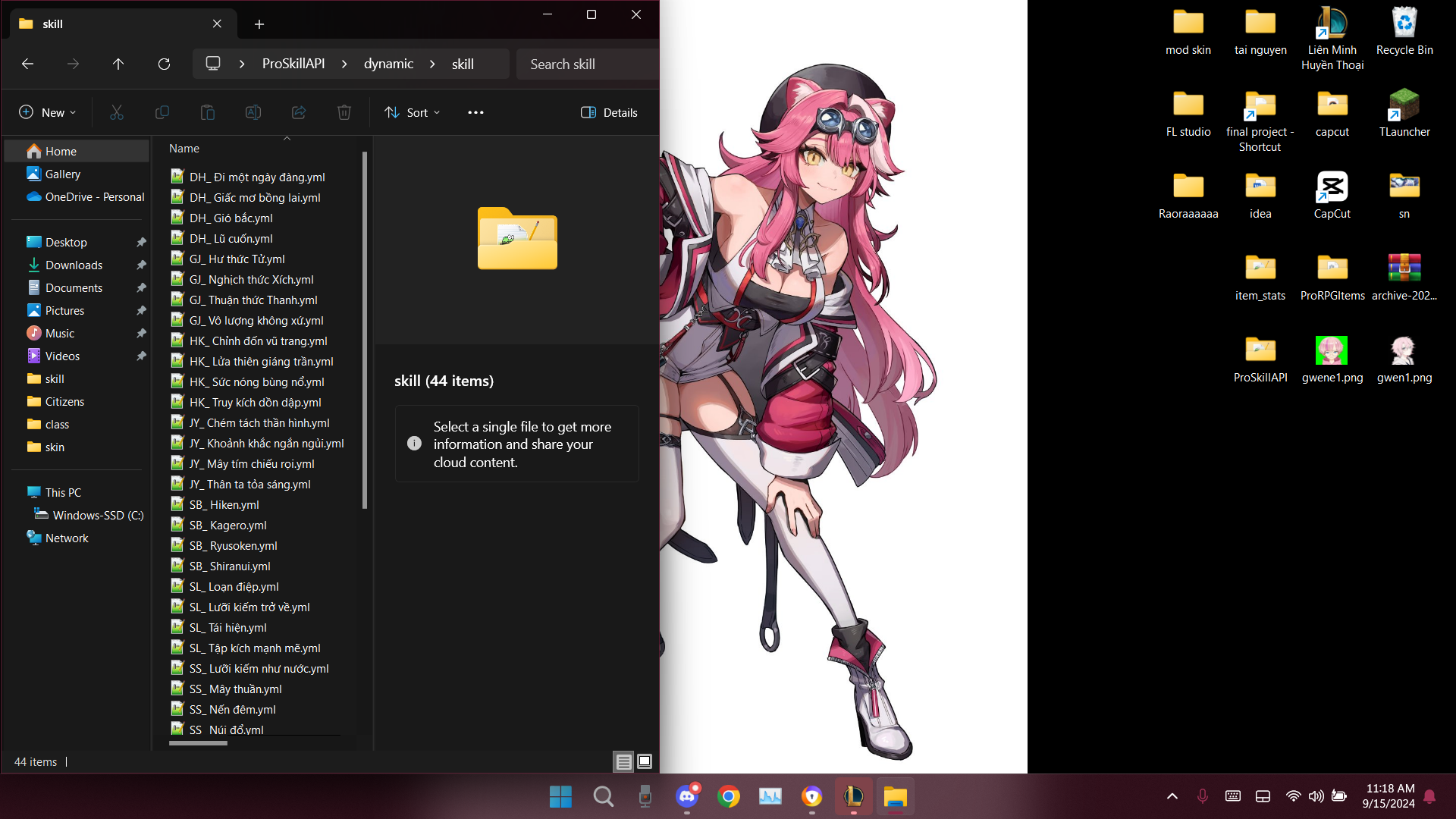Add a new File Explorer tab
The image size is (1456, 819).
click(259, 24)
